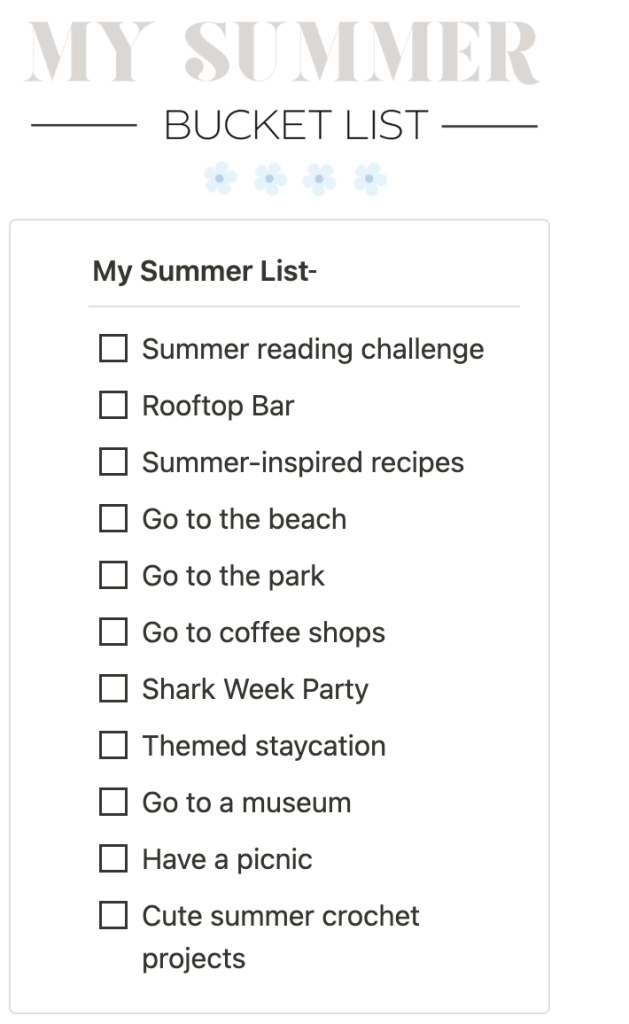Click the BUCKET LIST subtitle text
Screen dimensions: 629x1024
tap(296, 126)
